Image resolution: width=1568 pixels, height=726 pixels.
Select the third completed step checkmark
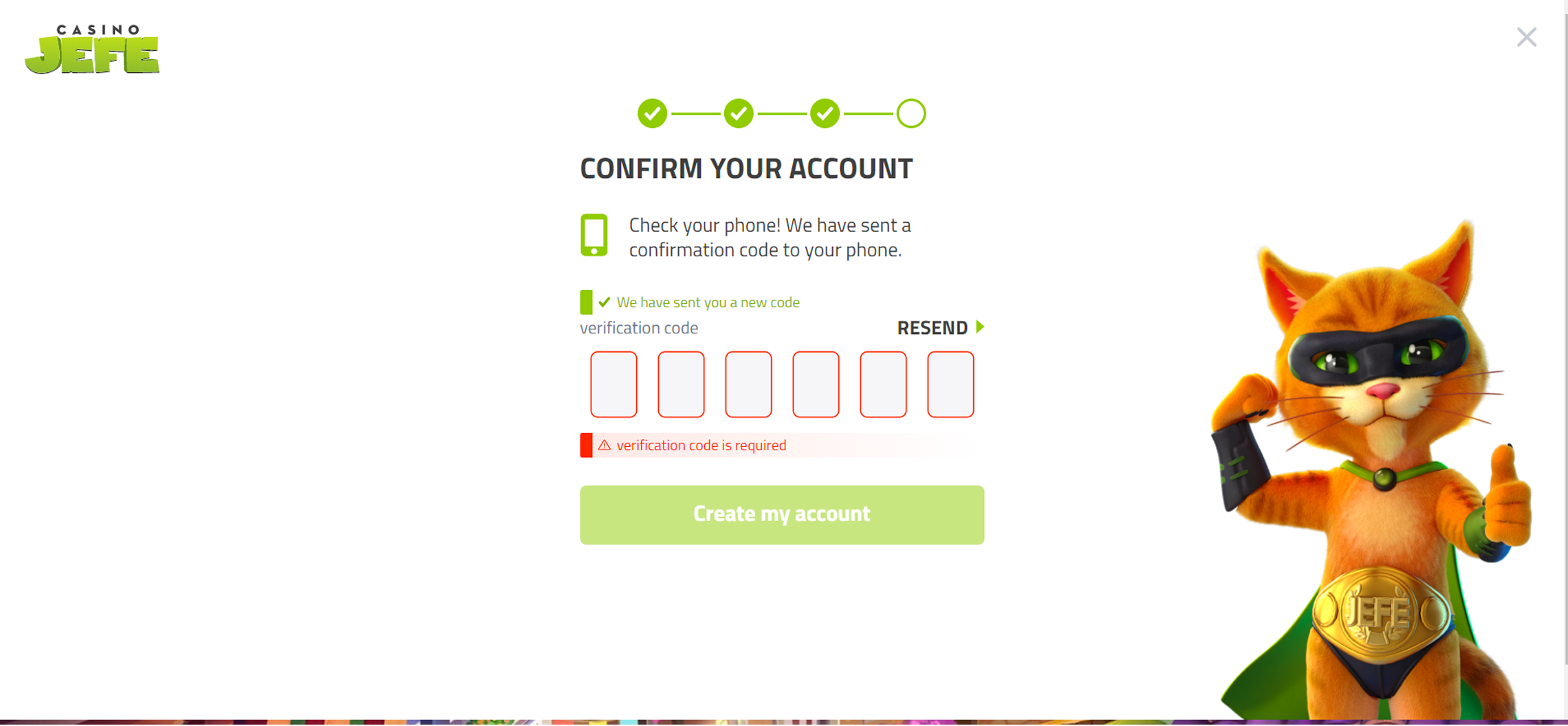point(825,113)
